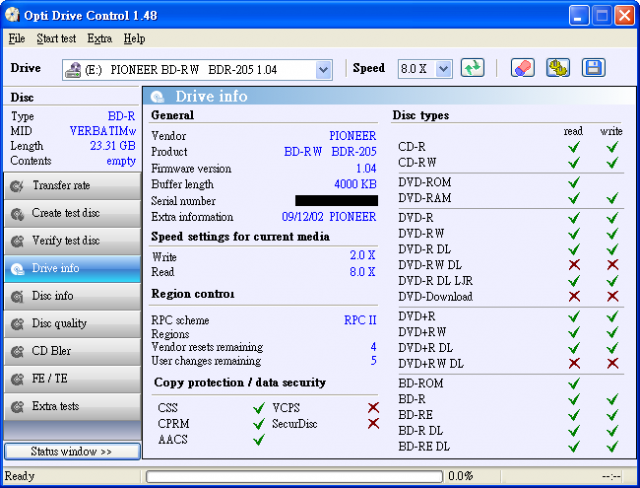
Task: Click DVD-Download write red cross
Action: pos(612,296)
